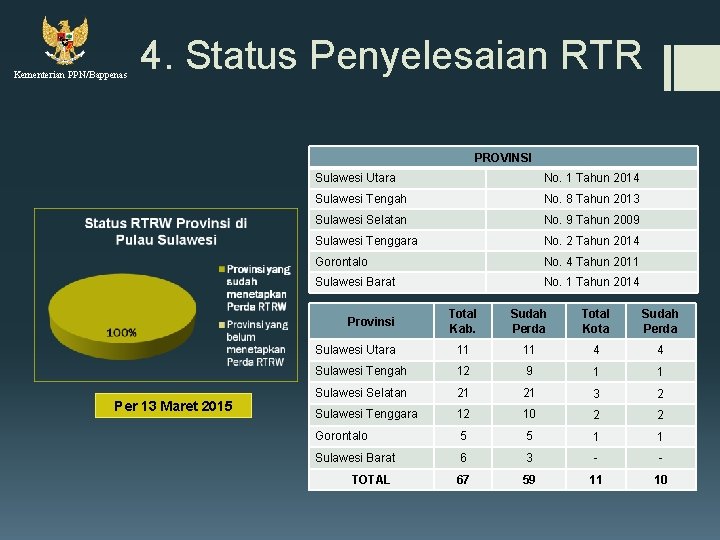
Task: Select Sulawesi Tenggara in the Perda number table
Action: pyautogui.click(x=366, y=241)
